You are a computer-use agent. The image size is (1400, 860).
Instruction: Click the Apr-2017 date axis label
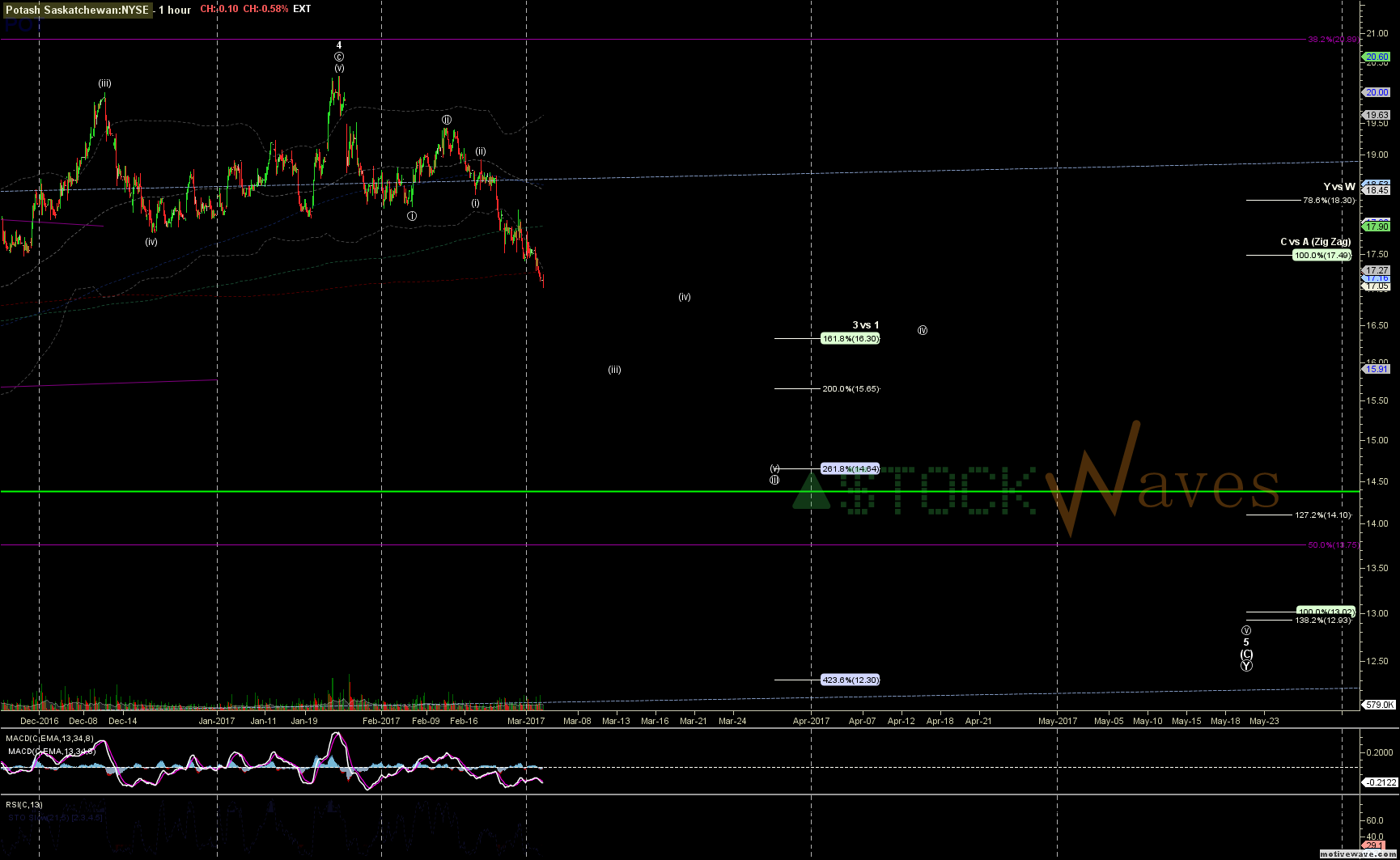click(x=811, y=721)
